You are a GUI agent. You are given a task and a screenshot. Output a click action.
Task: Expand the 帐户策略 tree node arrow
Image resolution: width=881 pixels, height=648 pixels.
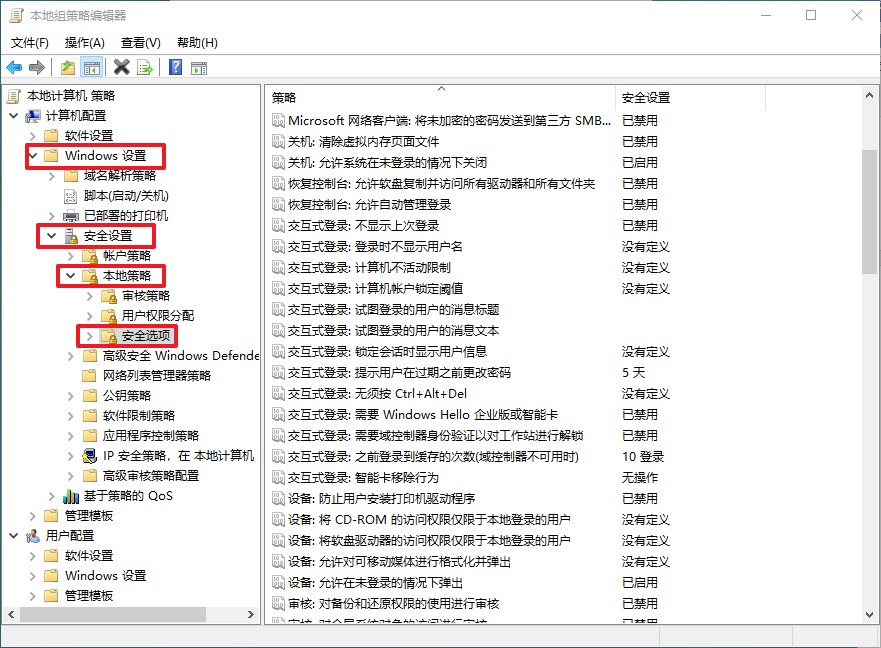[71, 256]
